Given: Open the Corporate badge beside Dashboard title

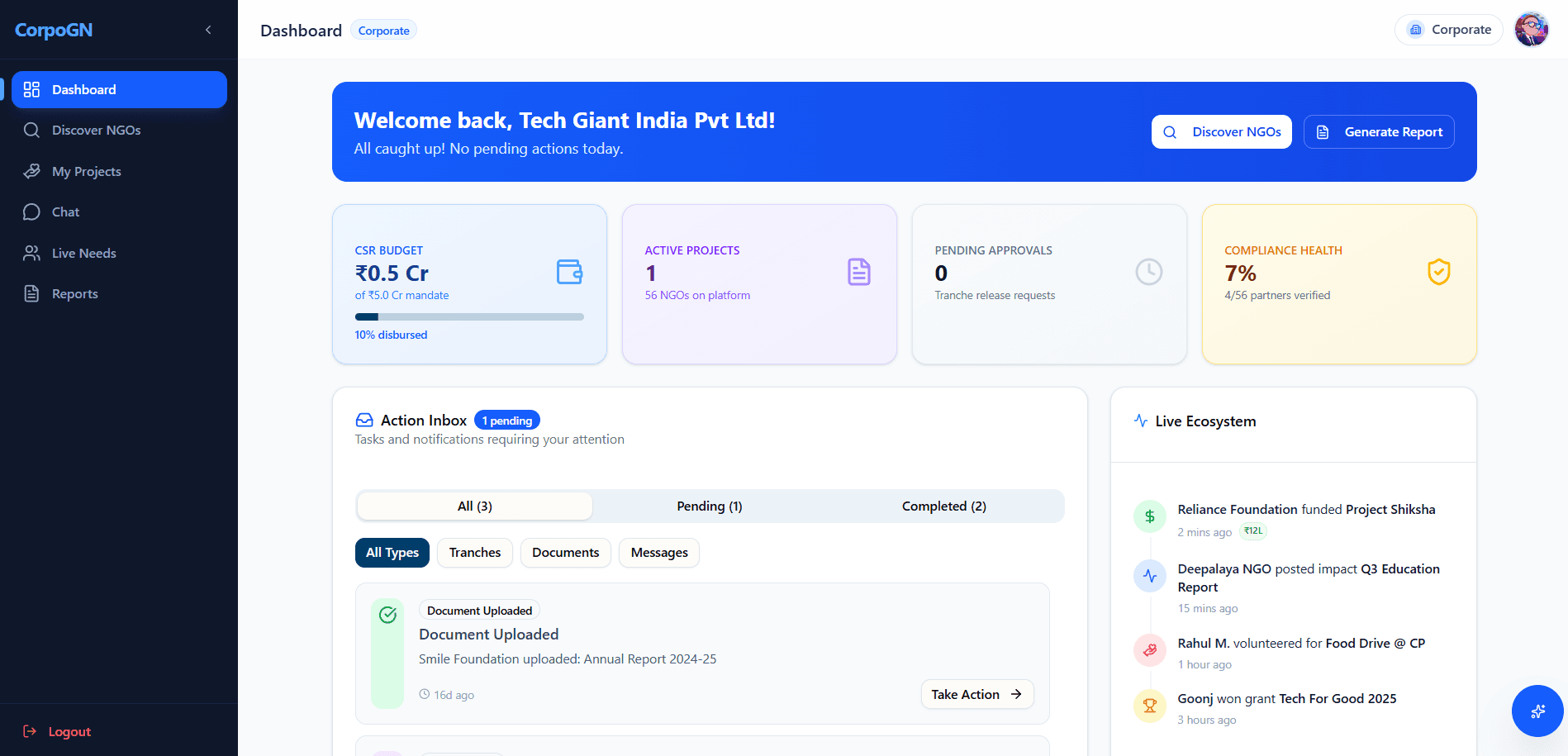Looking at the screenshot, I should (383, 30).
